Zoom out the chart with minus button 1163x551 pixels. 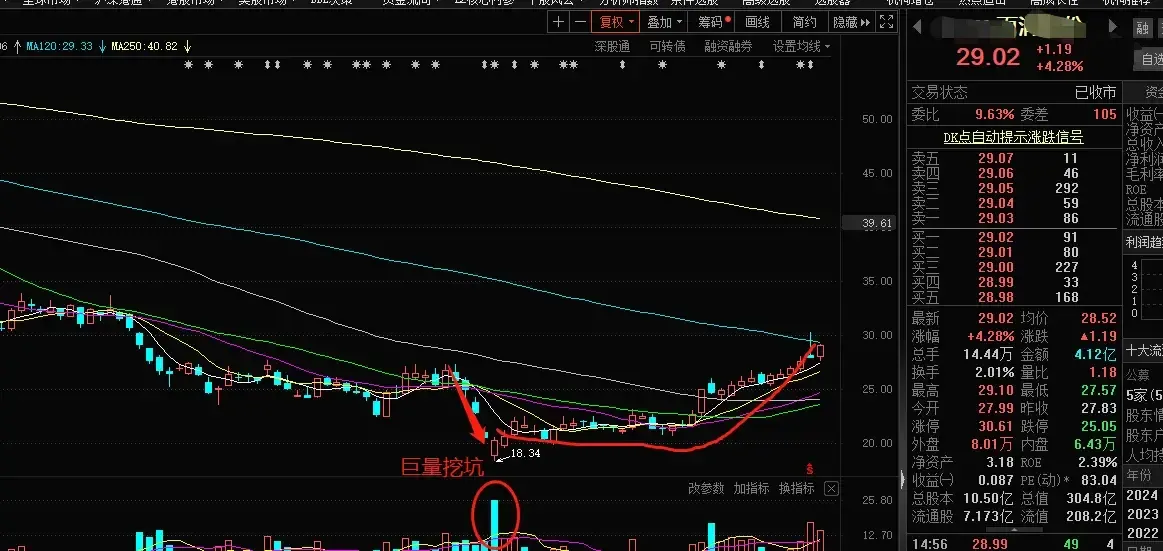(x=580, y=22)
